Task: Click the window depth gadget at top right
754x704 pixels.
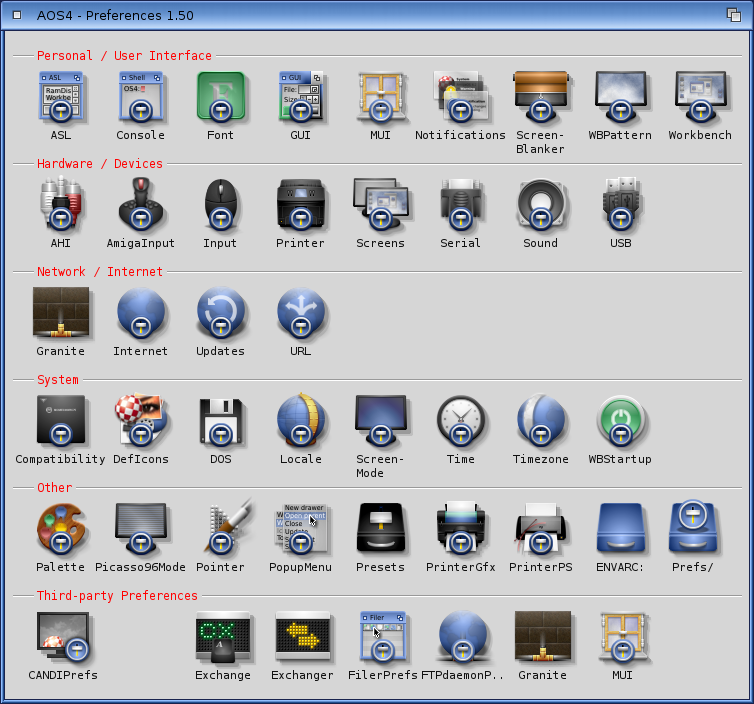Action: tap(734, 15)
